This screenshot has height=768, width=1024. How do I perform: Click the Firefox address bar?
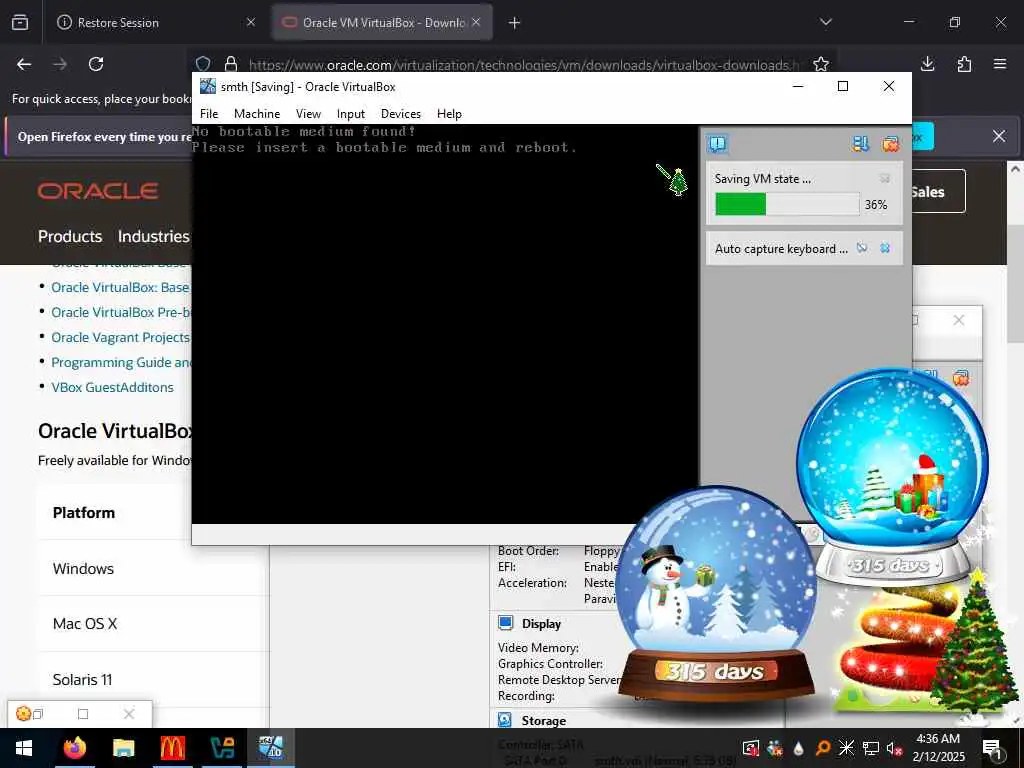(x=522, y=65)
